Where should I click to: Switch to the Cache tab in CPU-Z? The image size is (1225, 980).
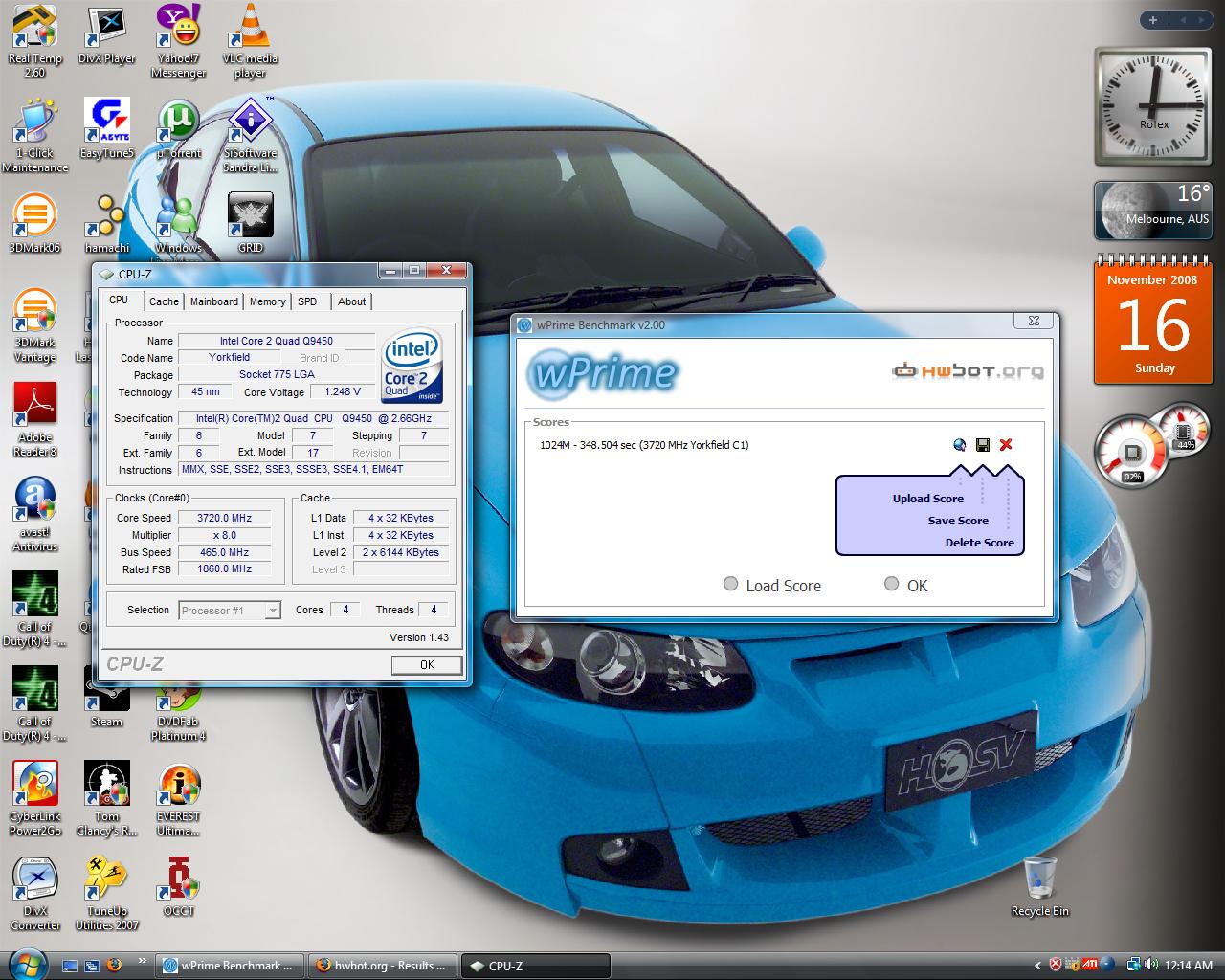click(164, 301)
